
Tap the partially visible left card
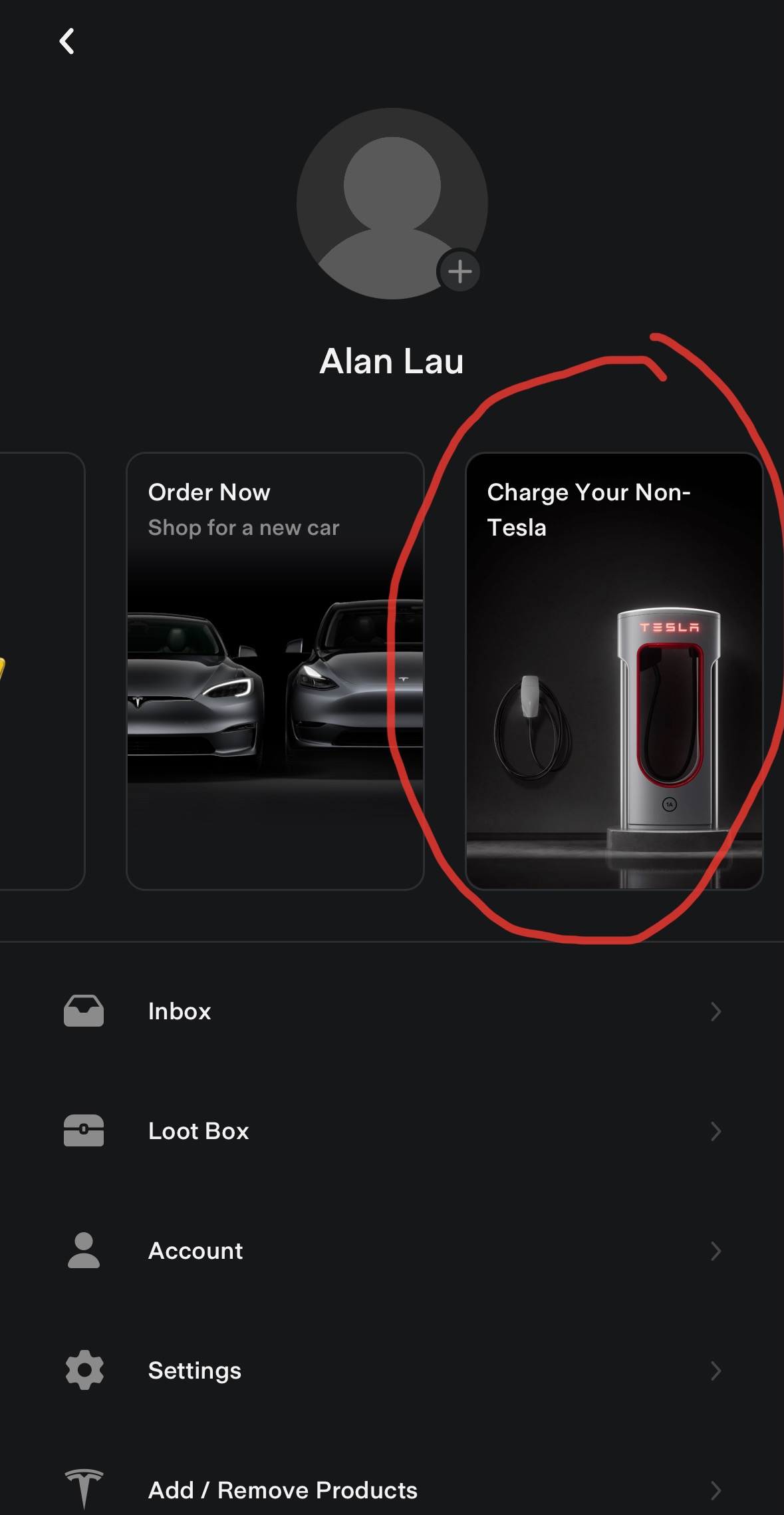pyautogui.click(x=41, y=671)
